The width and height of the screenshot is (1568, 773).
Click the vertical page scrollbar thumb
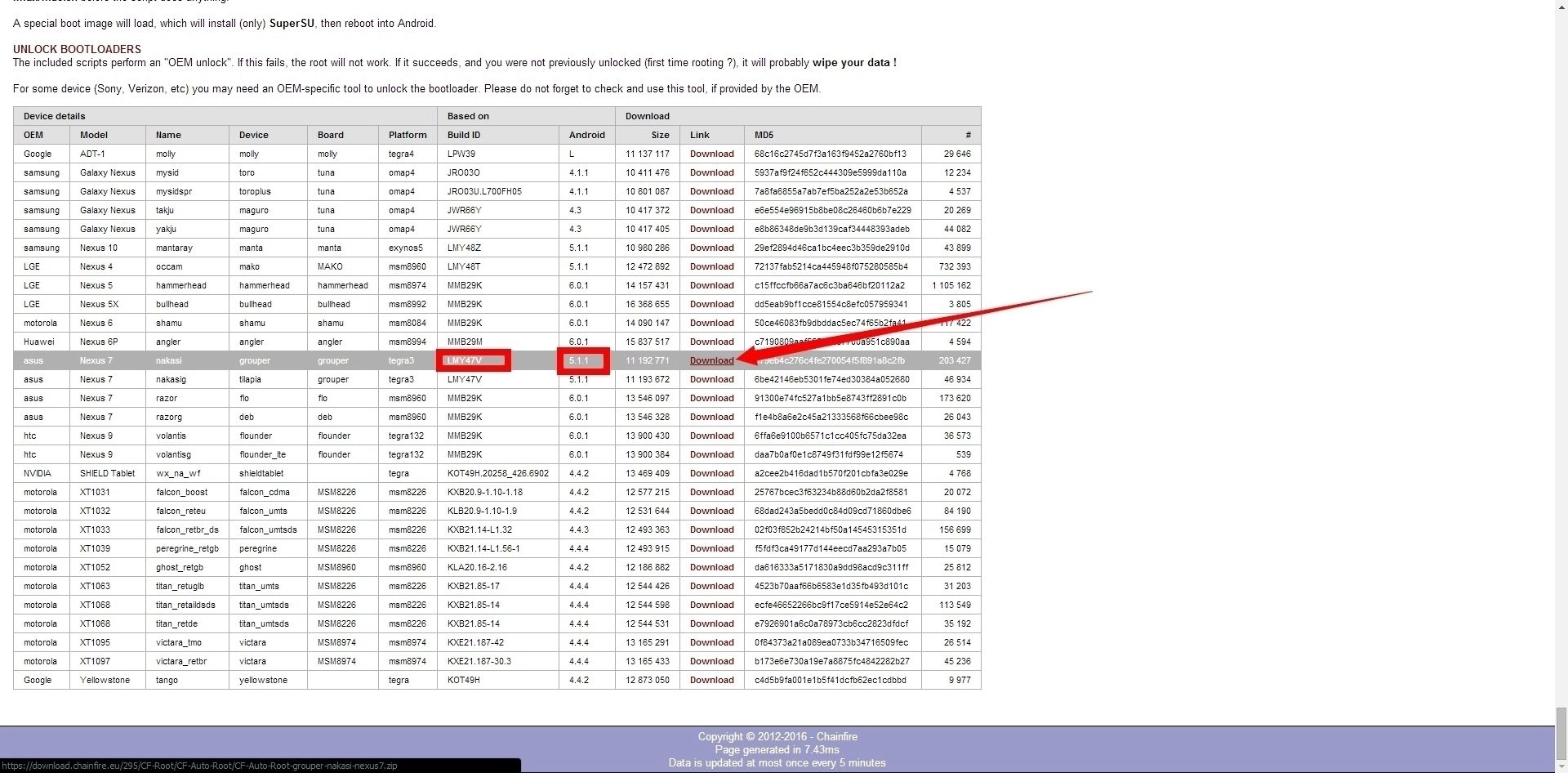click(x=1561, y=733)
